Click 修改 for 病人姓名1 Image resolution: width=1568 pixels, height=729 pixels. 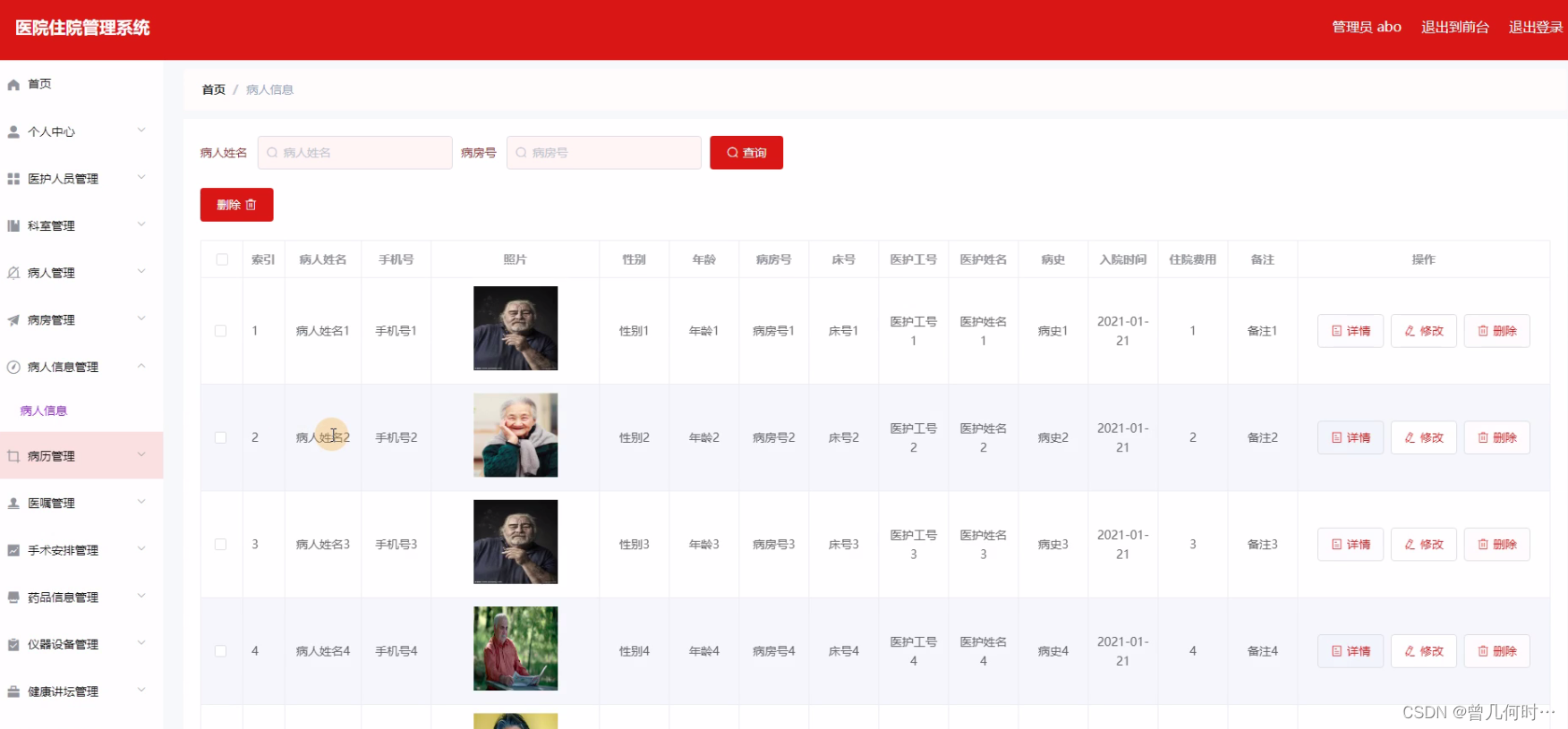click(1424, 331)
